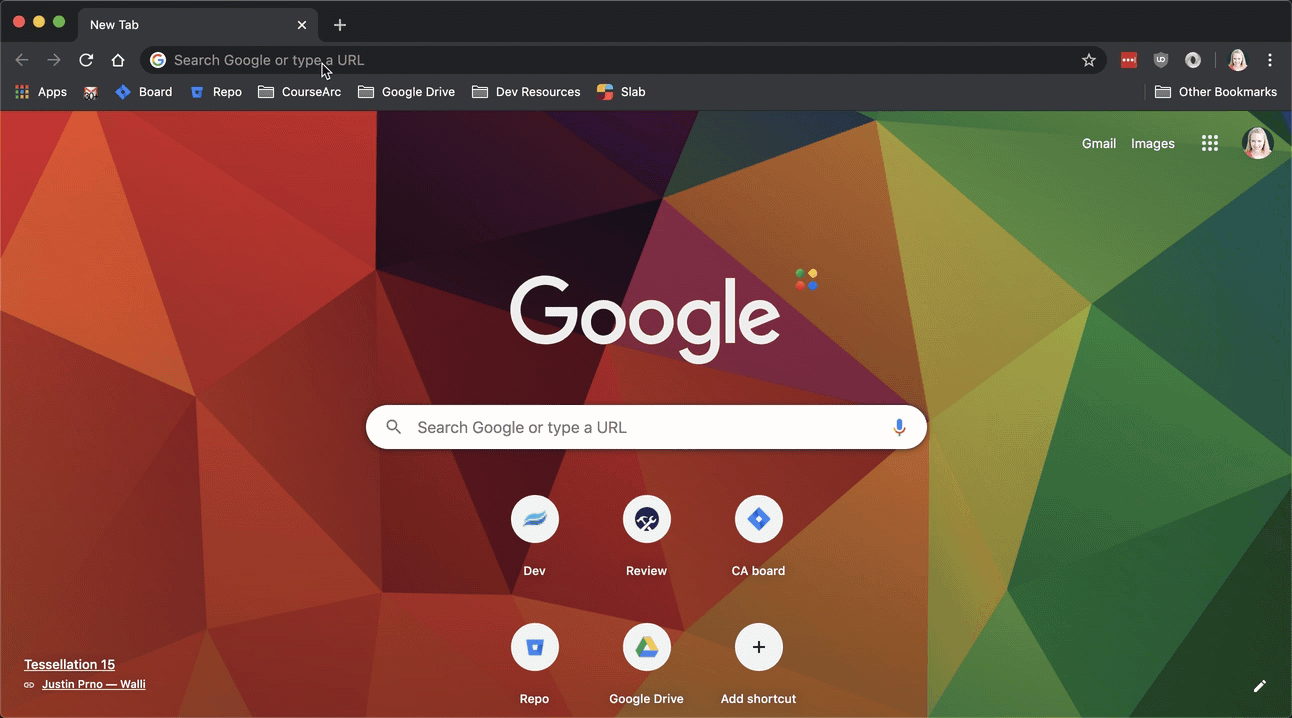Click the browser back arrow
The image size is (1292, 718).
tap(22, 60)
